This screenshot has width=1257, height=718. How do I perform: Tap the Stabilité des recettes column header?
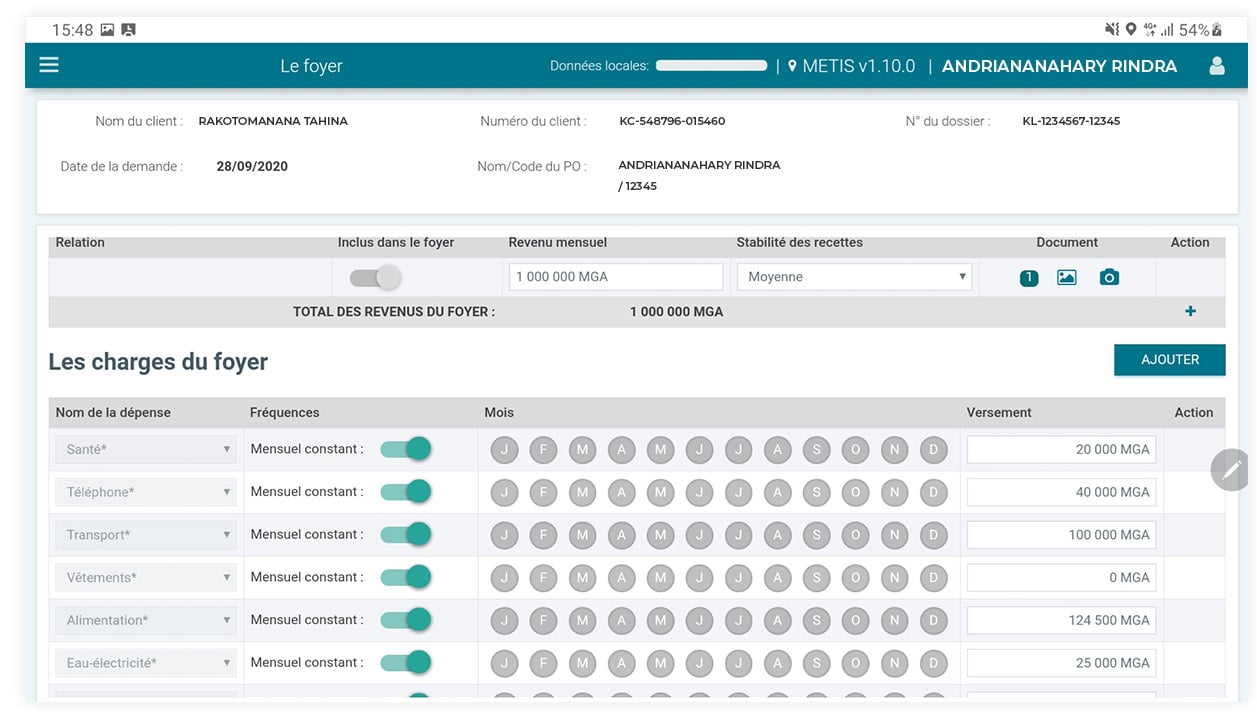pyautogui.click(x=799, y=242)
